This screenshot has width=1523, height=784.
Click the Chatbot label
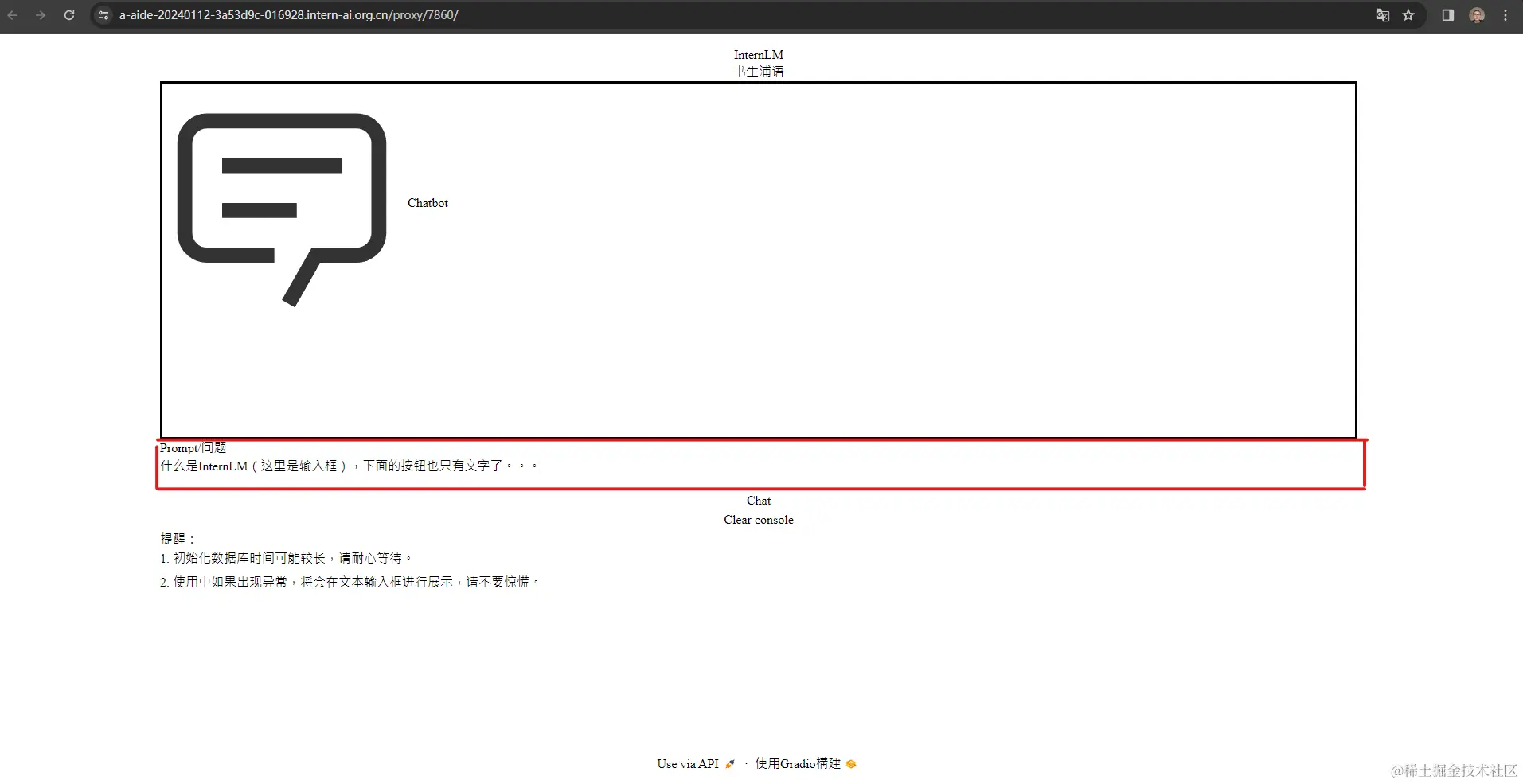(x=428, y=203)
